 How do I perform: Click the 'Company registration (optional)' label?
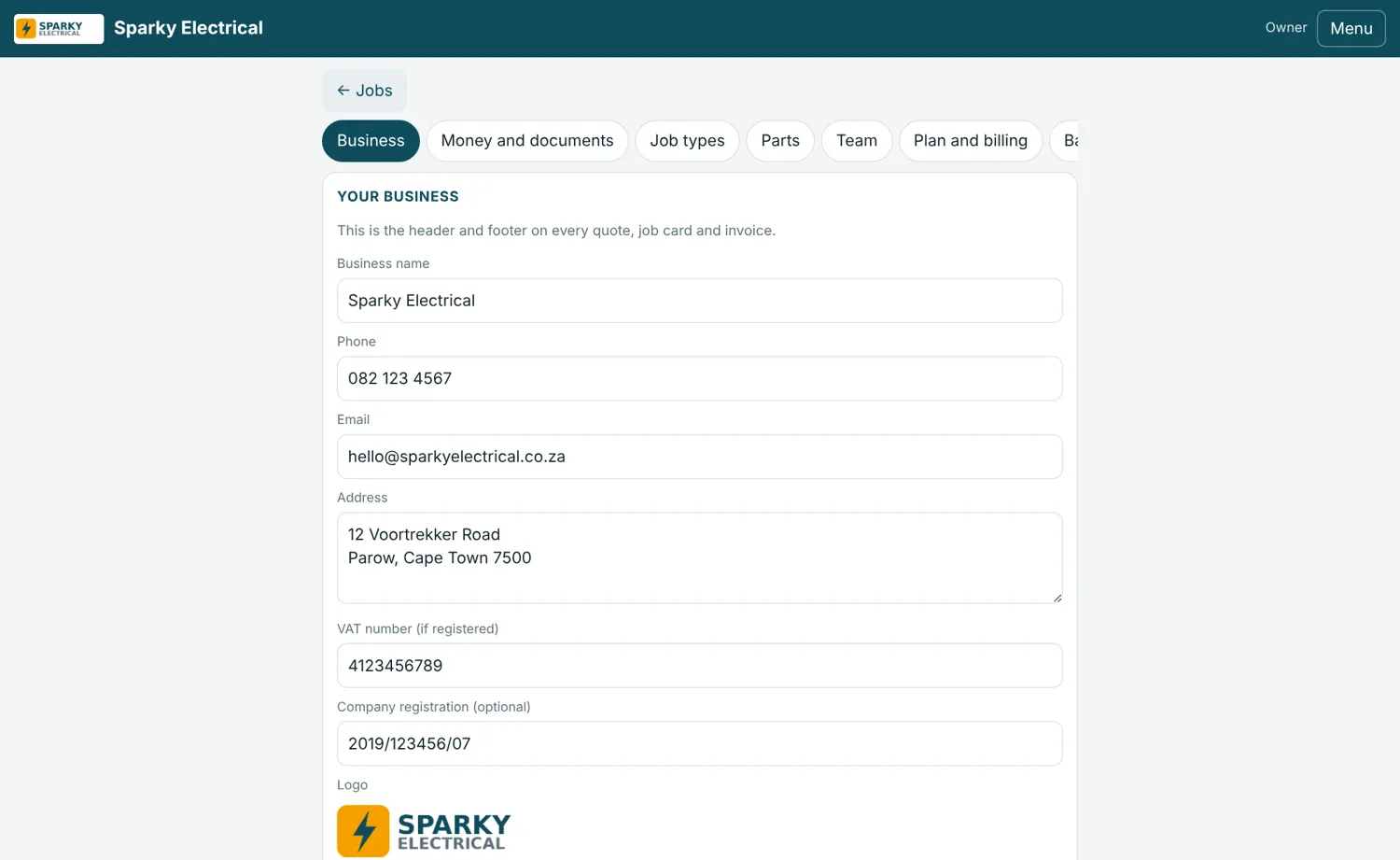click(x=433, y=707)
